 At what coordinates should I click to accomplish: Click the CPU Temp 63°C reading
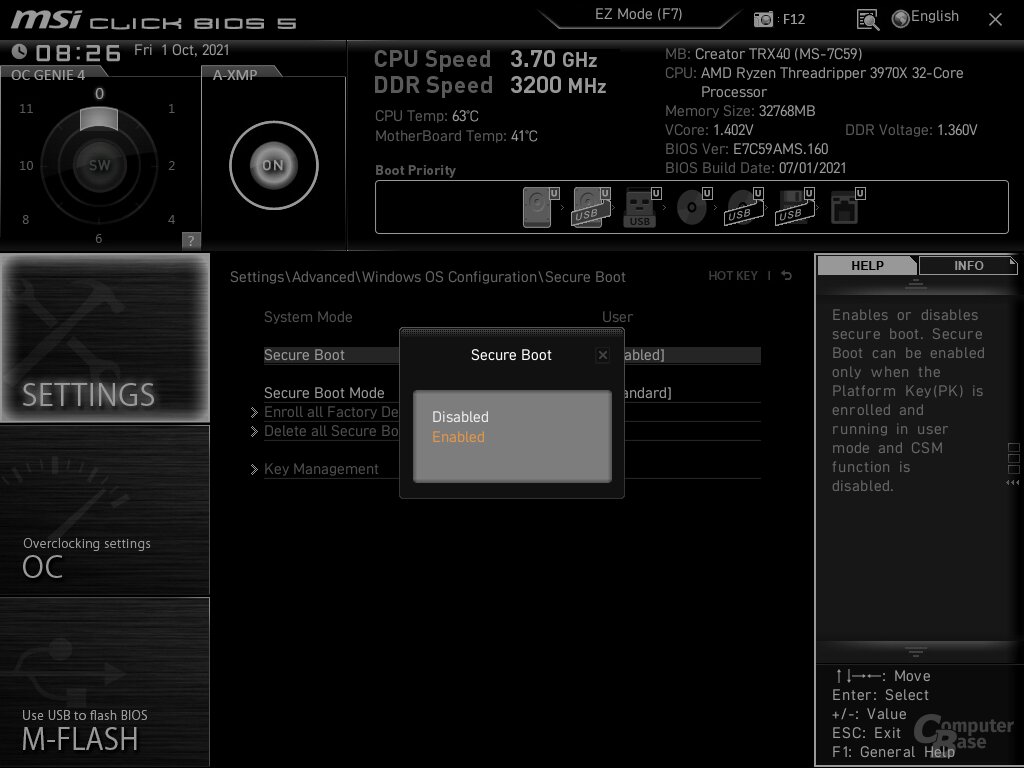(x=426, y=116)
